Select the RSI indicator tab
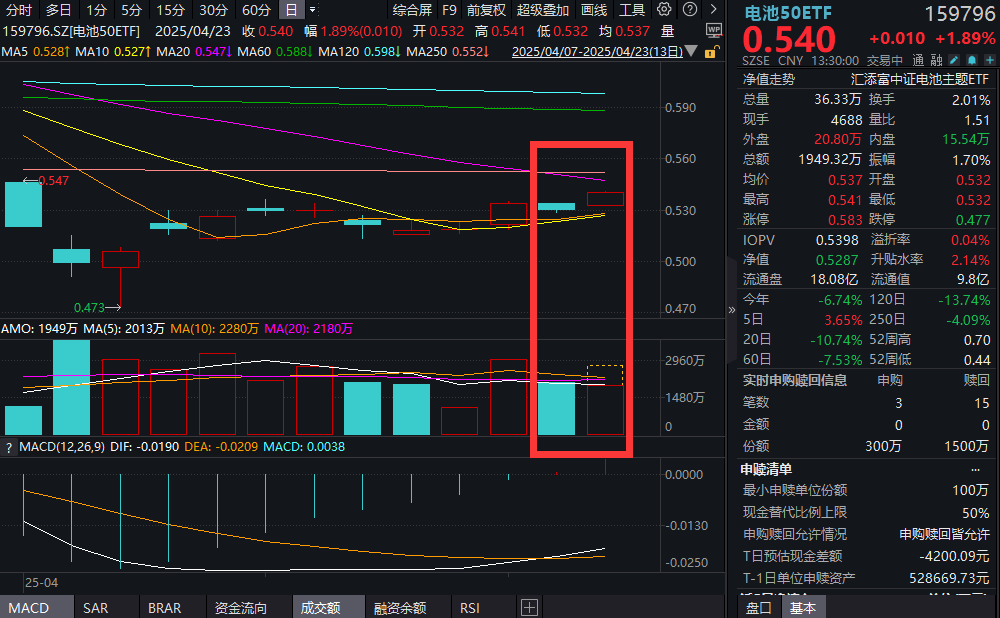The width and height of the screenshot is (1000, 618). click(469, 608)
